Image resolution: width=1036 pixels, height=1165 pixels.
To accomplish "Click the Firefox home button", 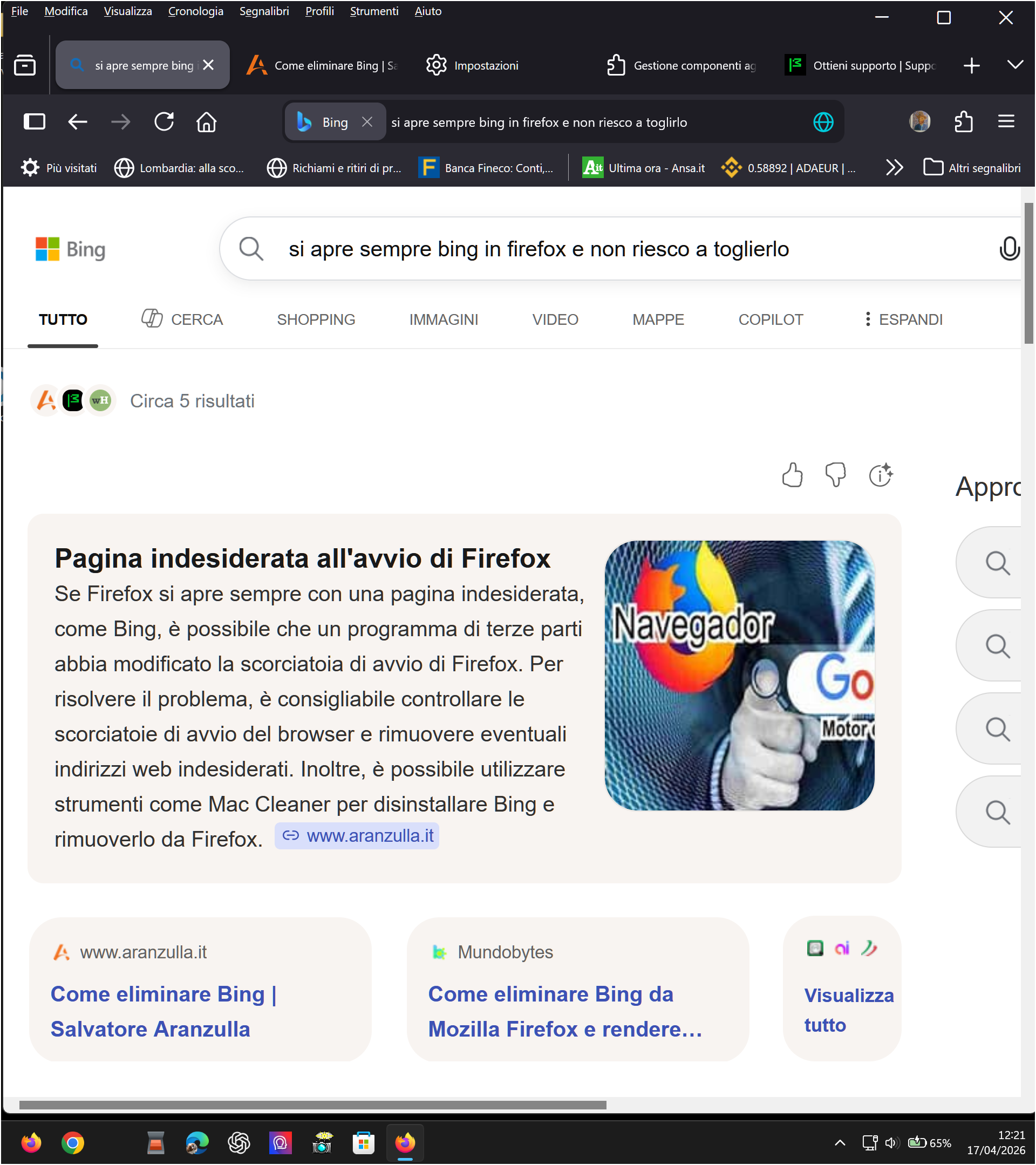I will [x=206, y=122].
